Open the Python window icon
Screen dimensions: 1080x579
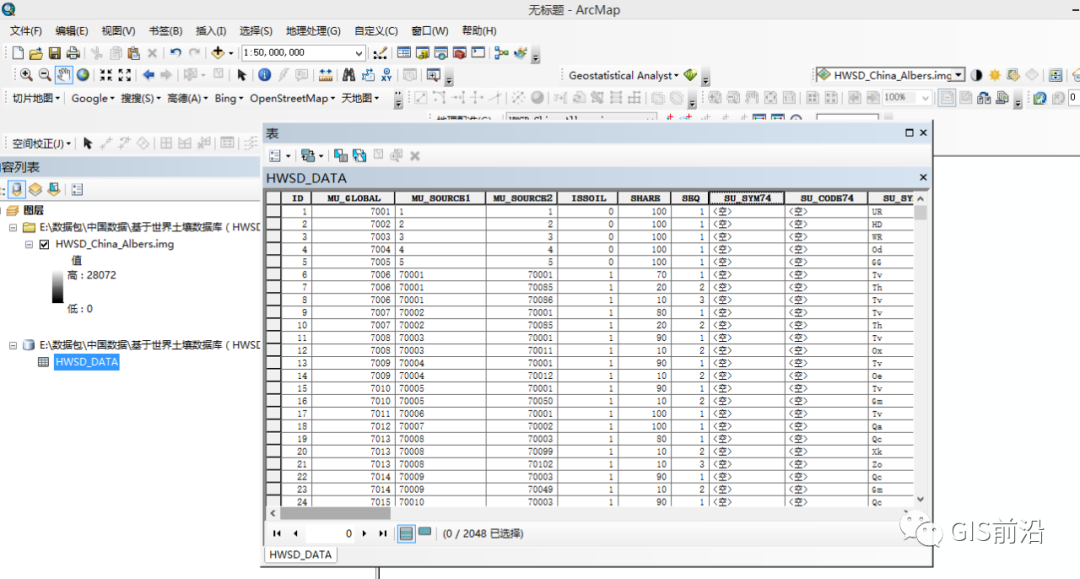478,53
